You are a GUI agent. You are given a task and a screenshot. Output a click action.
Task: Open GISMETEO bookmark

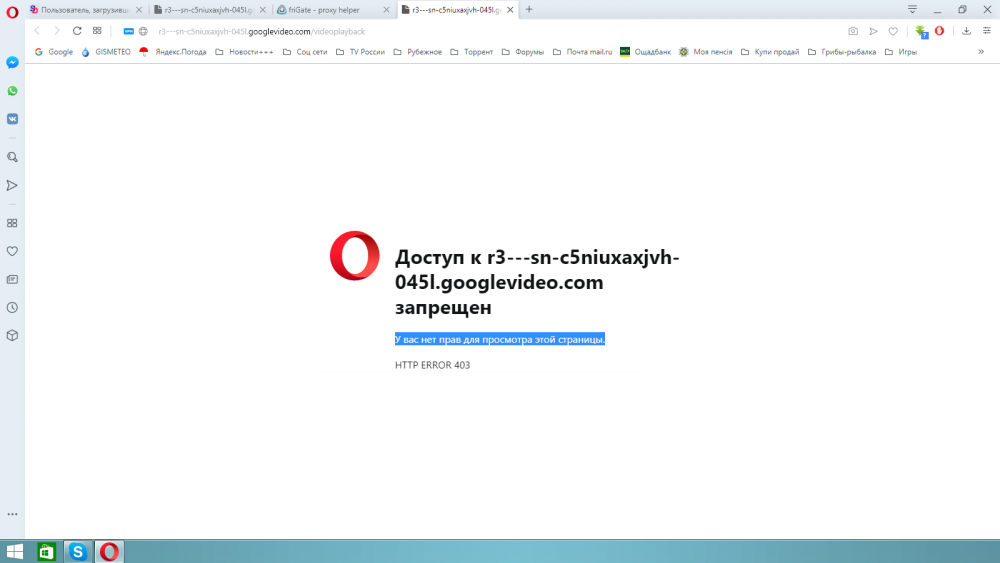coord(106,52)
